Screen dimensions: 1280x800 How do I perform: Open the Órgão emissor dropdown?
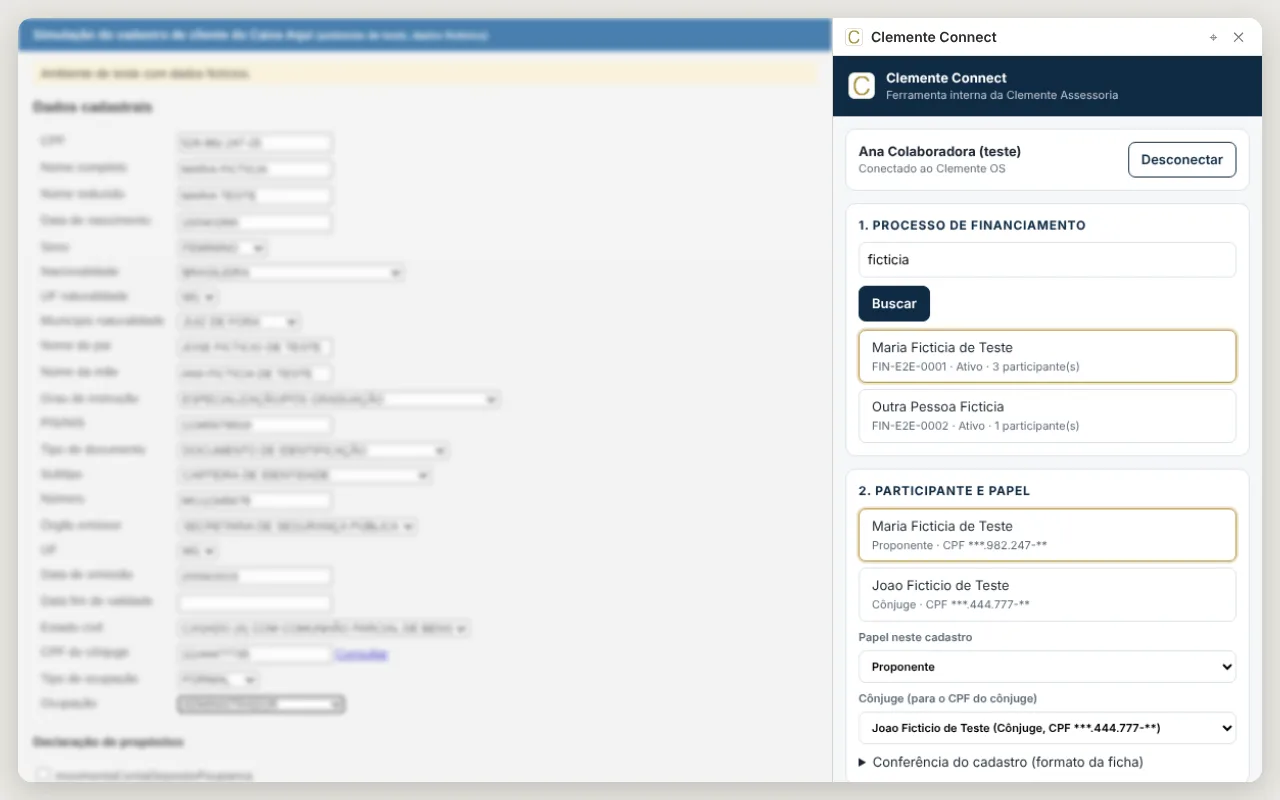297,526
